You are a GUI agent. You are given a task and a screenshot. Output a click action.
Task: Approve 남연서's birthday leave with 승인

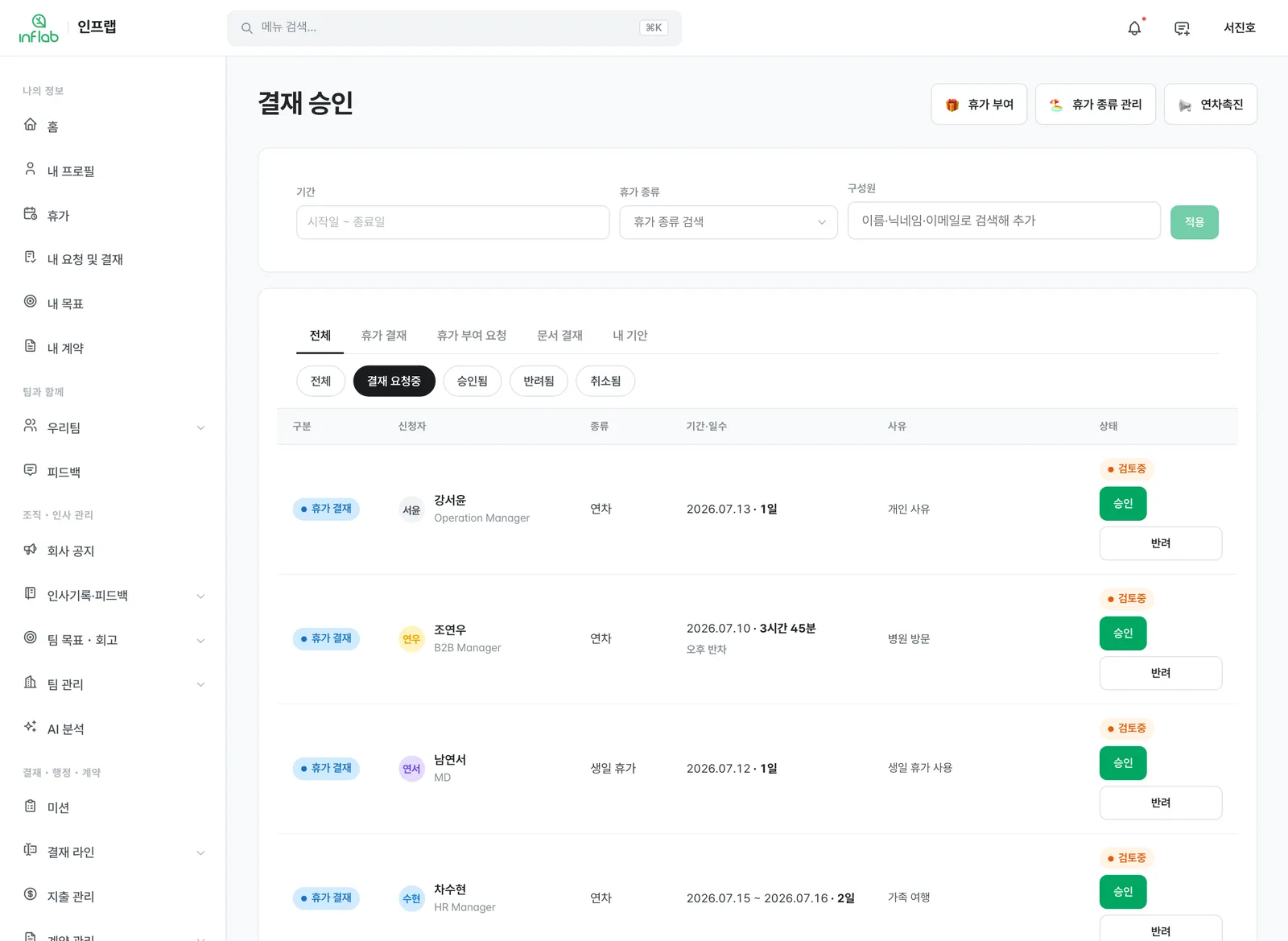(1123, 763)
